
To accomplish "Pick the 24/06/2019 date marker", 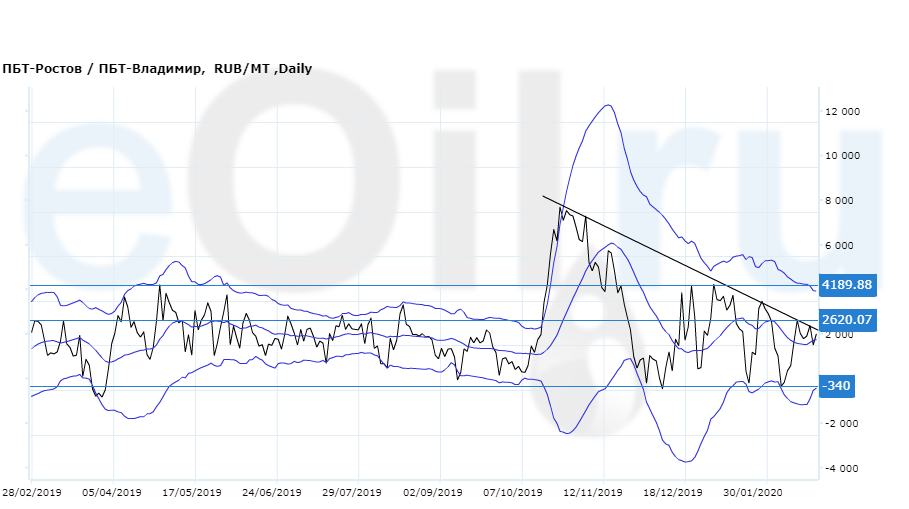I will (272, 492).
